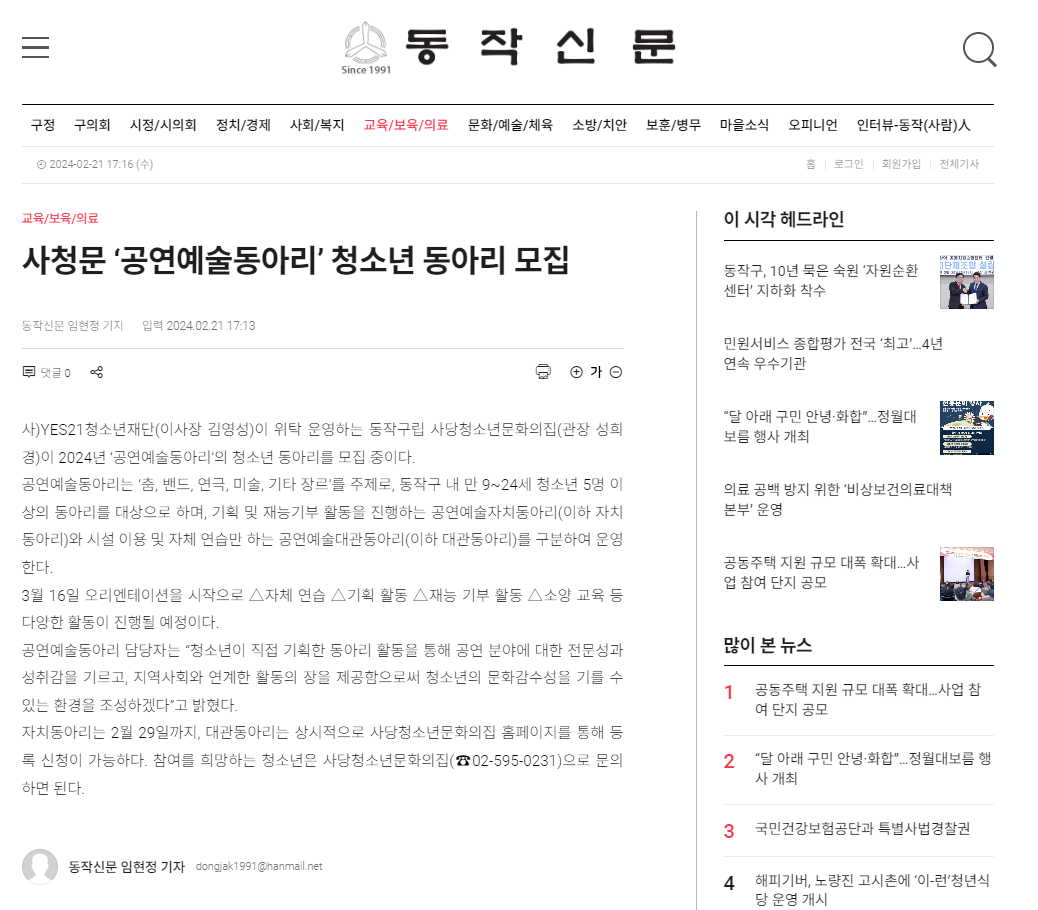
Task: Open ranked news 2 정월대보름 행사 개최
Action: coord(873,768)
